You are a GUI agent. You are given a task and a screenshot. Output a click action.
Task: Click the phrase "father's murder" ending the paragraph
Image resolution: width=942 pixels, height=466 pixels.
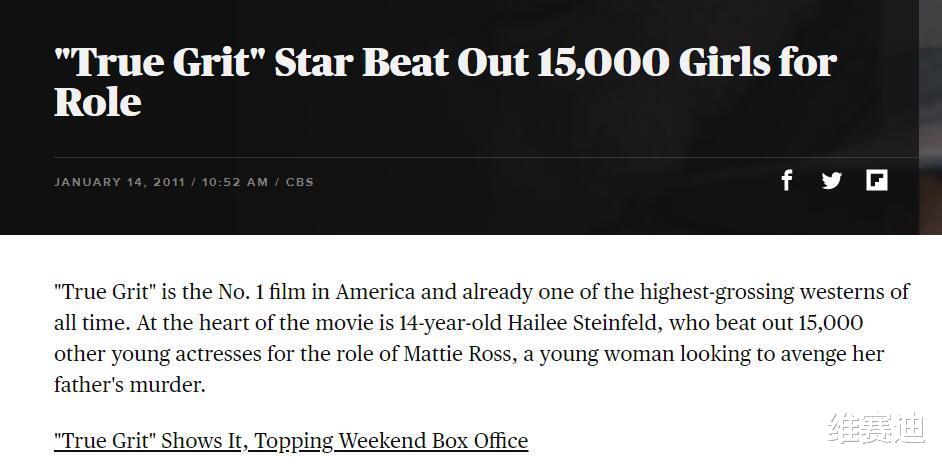tap(129, 385)
